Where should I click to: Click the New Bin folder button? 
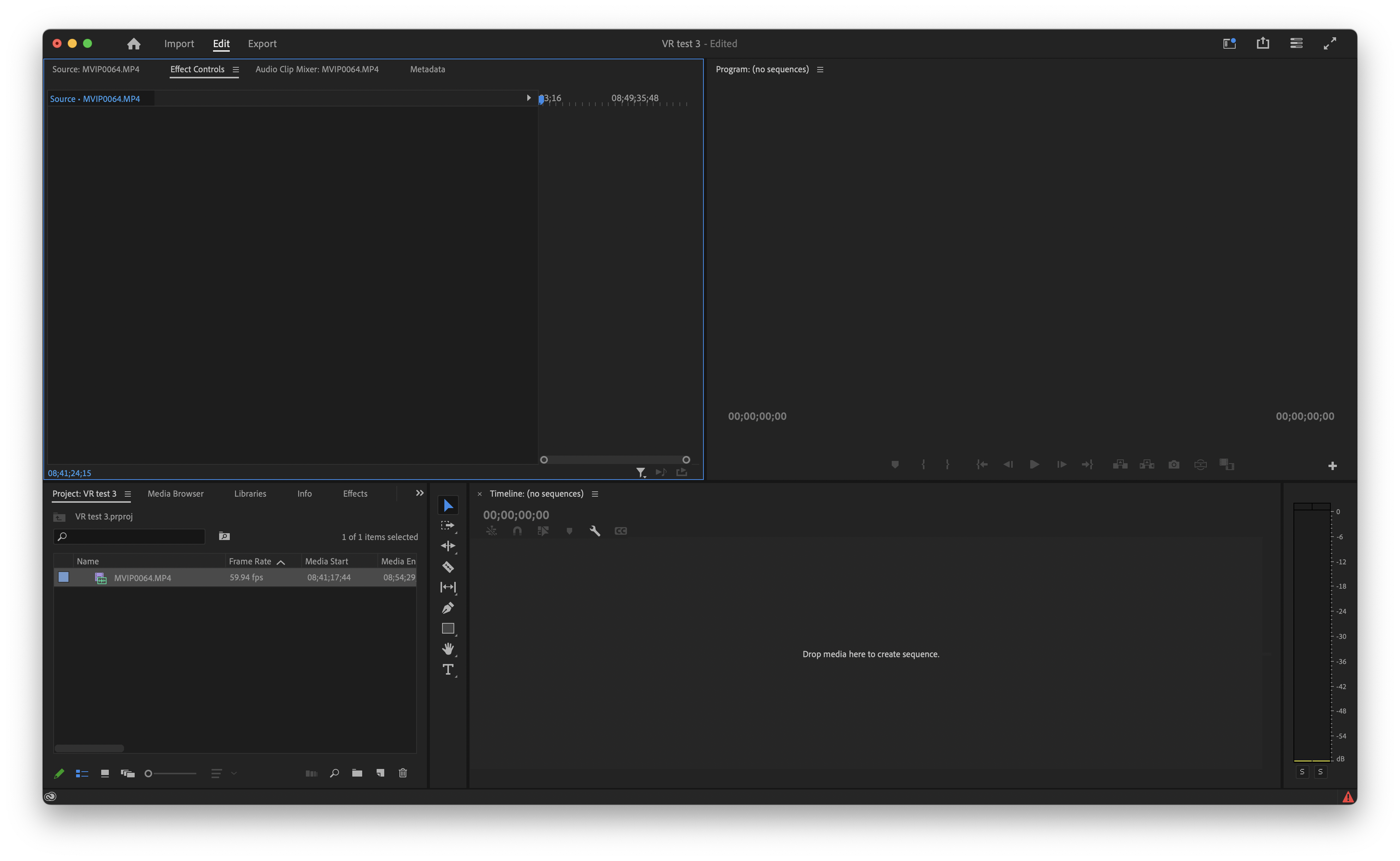(x=357, y=773)
